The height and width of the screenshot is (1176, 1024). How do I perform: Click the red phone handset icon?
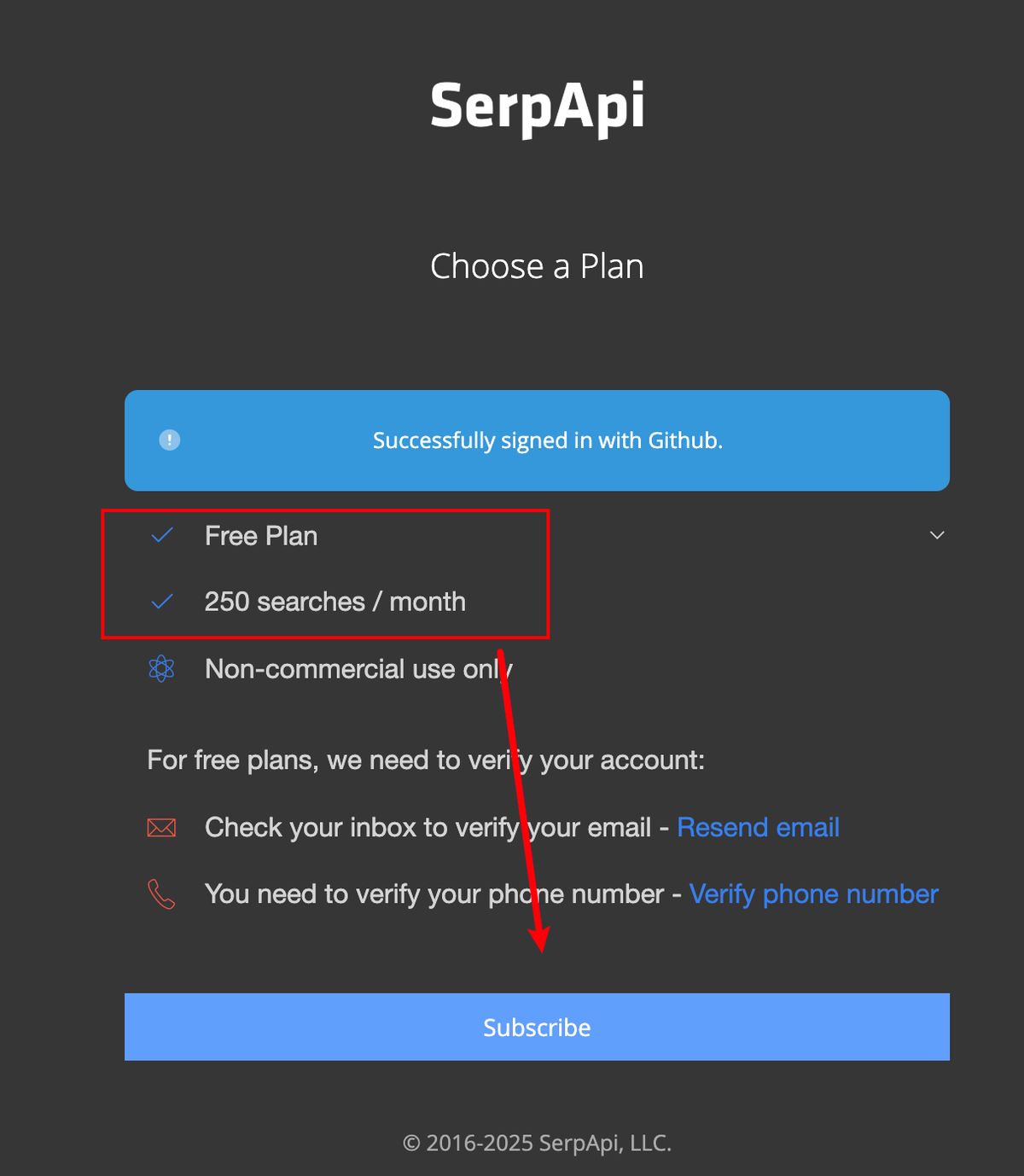(161, 894)
